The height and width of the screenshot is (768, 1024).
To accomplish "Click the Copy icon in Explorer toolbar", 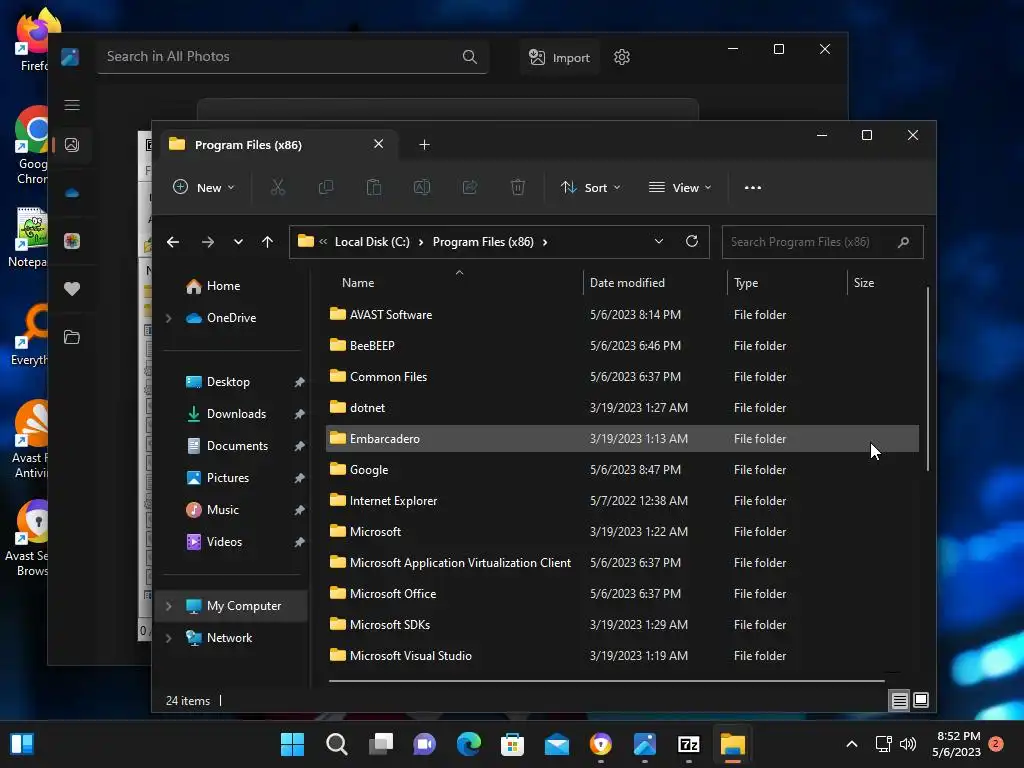I will point(325,187).
